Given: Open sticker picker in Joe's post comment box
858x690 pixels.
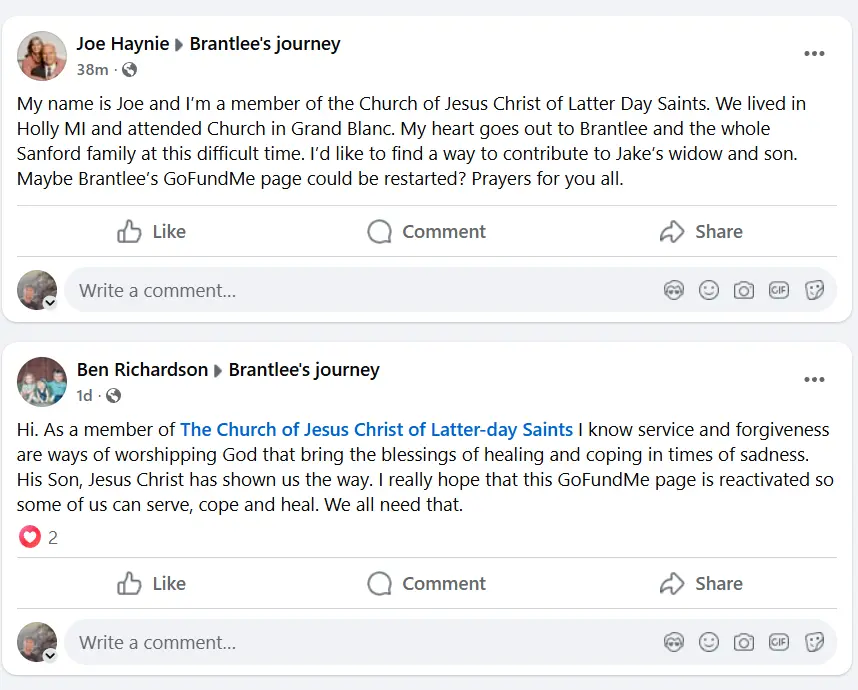Looking at the screenshot, I should tap(814, 291).
